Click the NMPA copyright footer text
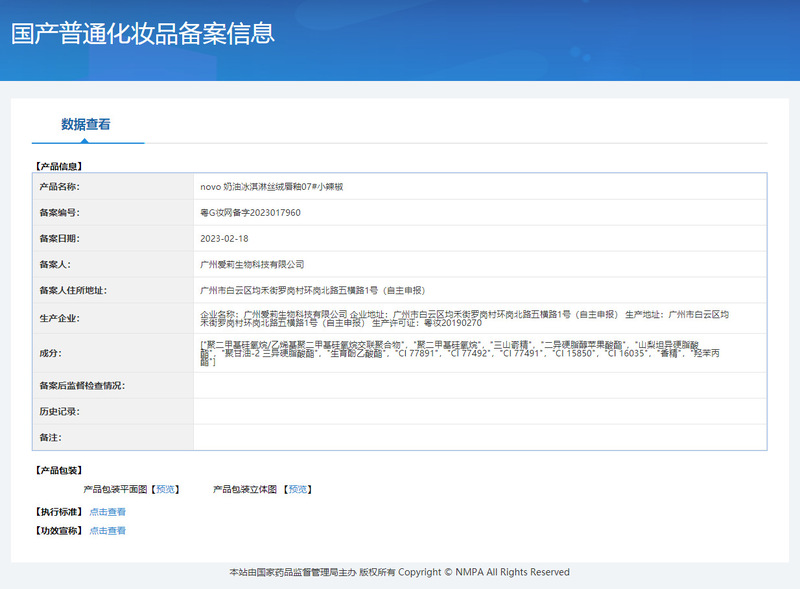Screen dimensions: 800x589 [x=399, y=572]
